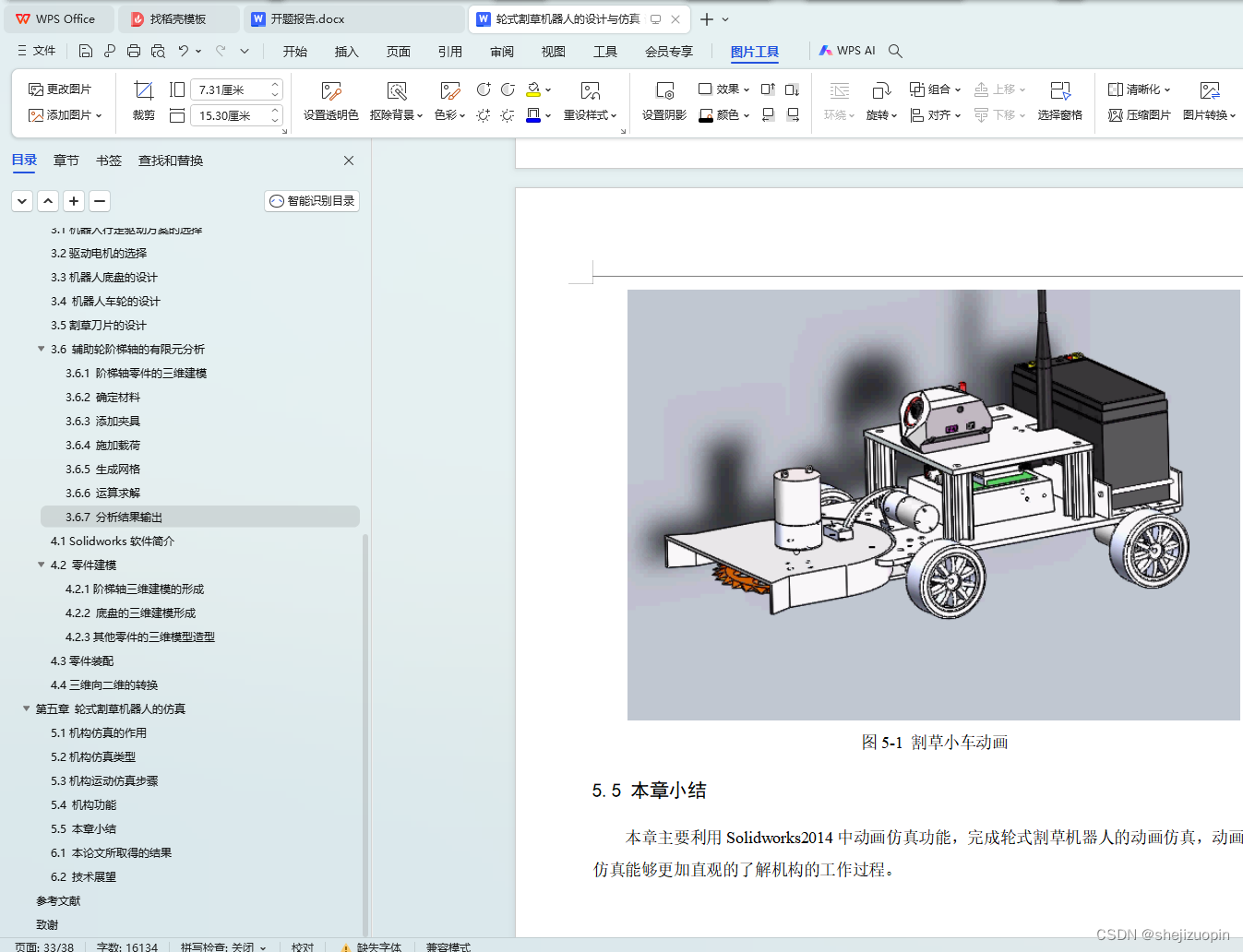
Task: Click the Redo arrow icon
Action: [x=221, y=52]
